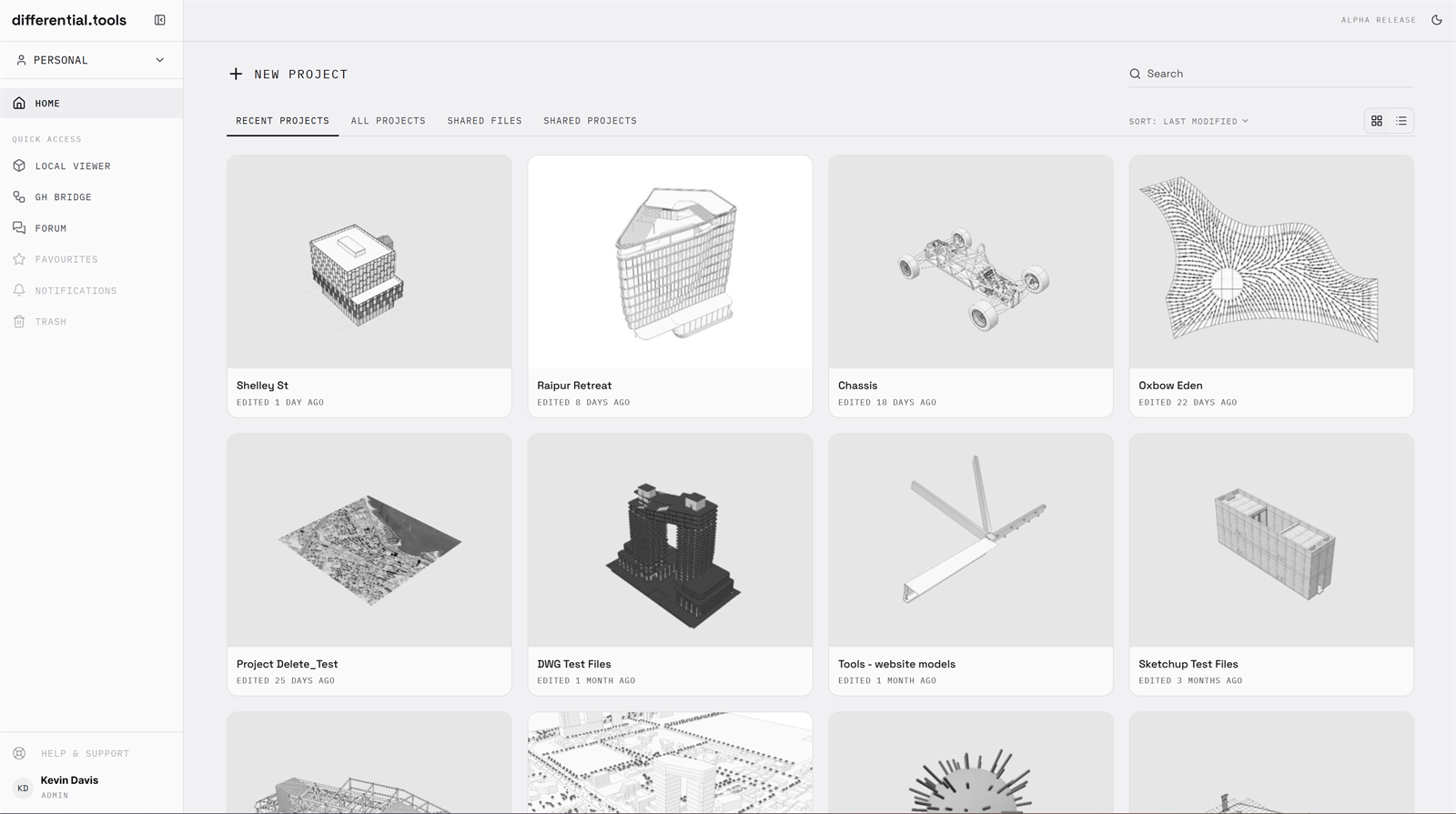
Task: Open DWG Test Files thumbnail
Action: (x=670, y=540)
